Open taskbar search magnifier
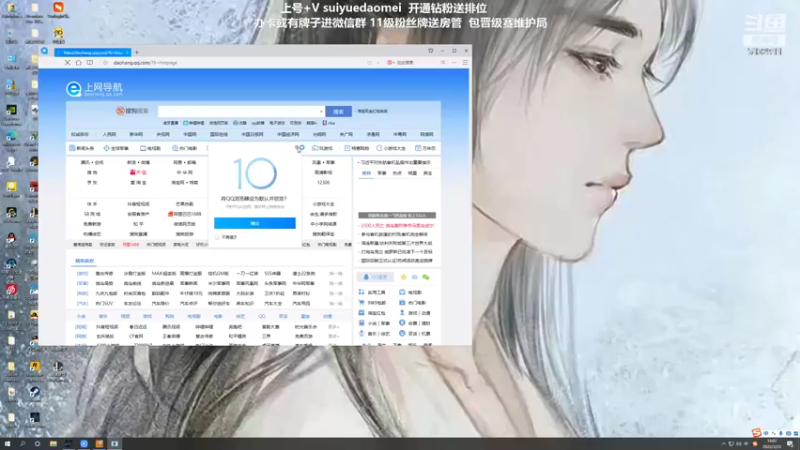 [x=22, y=444]
